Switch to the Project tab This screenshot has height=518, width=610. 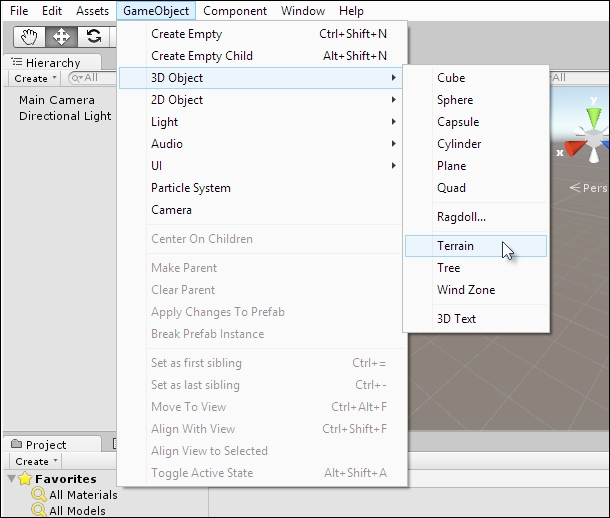coord(53,444)
